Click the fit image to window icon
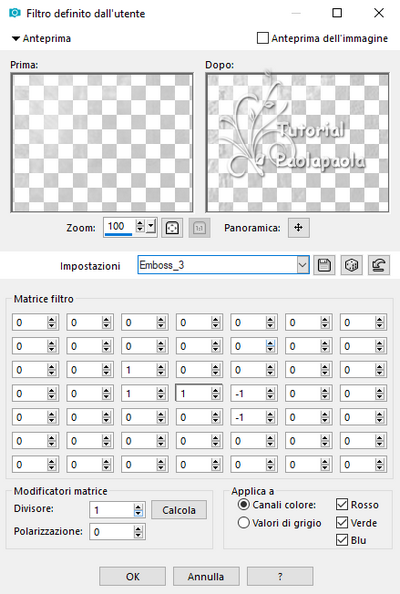Viewport: 400px width, 594px height. (172, 228)
